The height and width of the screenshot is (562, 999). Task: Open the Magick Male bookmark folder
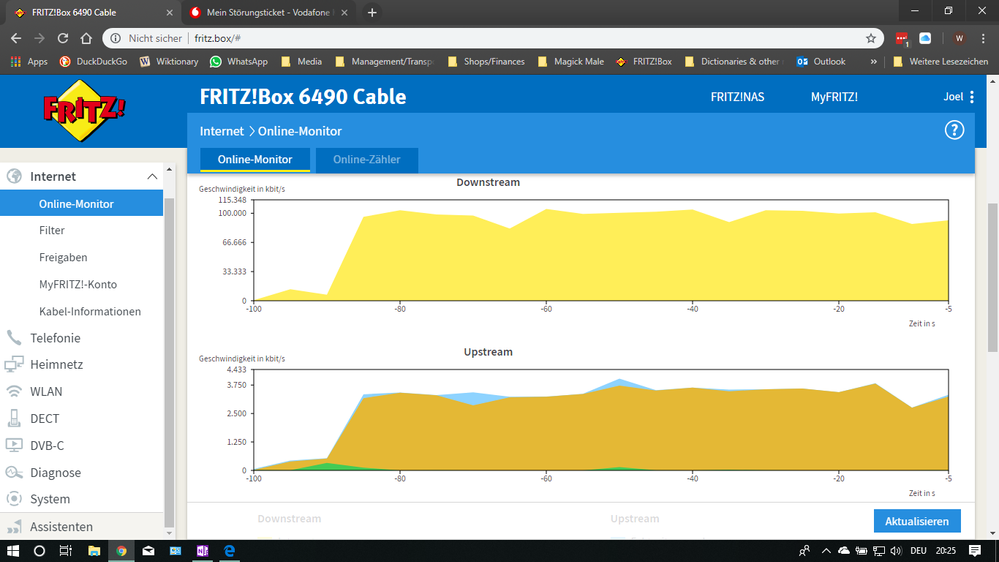click(571, 62)
